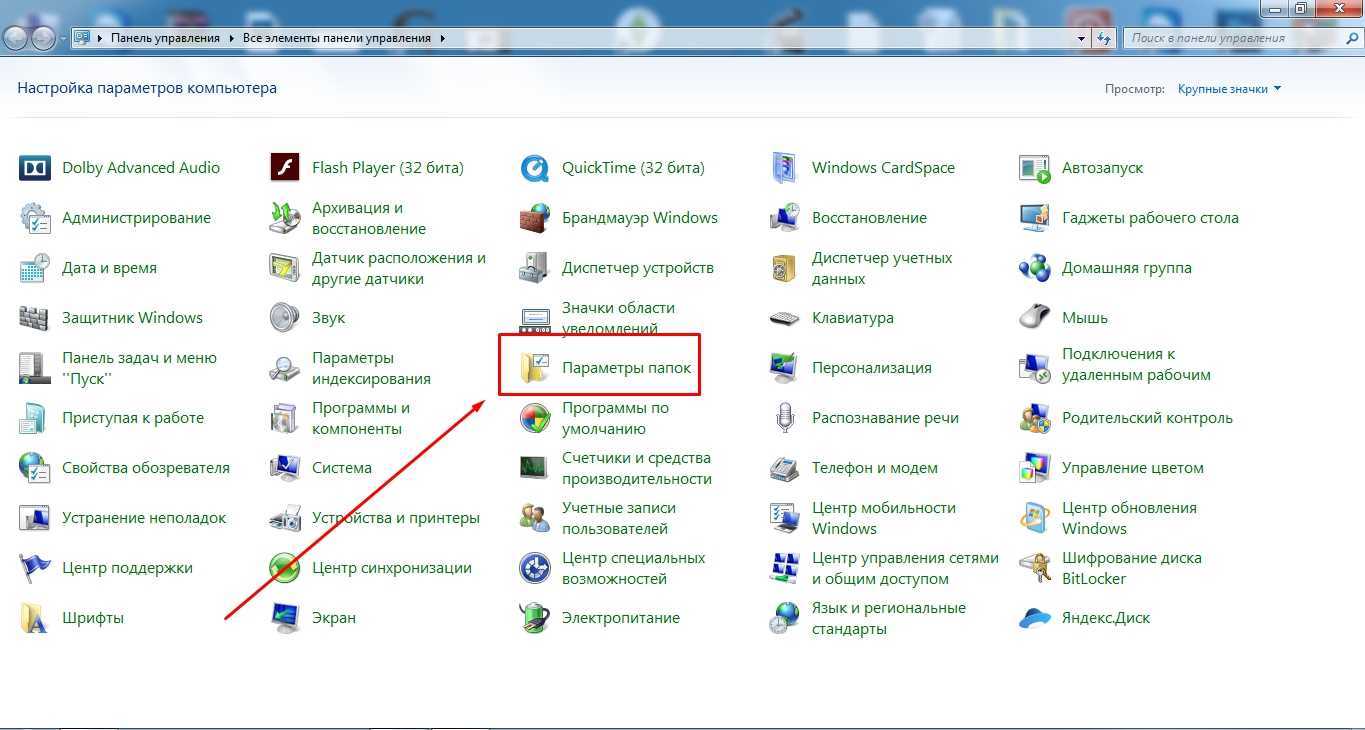This screenshot has height=730, width=1365.
Task: Open the Диспетчер устройств link
Action: click(x=637, y=268)
